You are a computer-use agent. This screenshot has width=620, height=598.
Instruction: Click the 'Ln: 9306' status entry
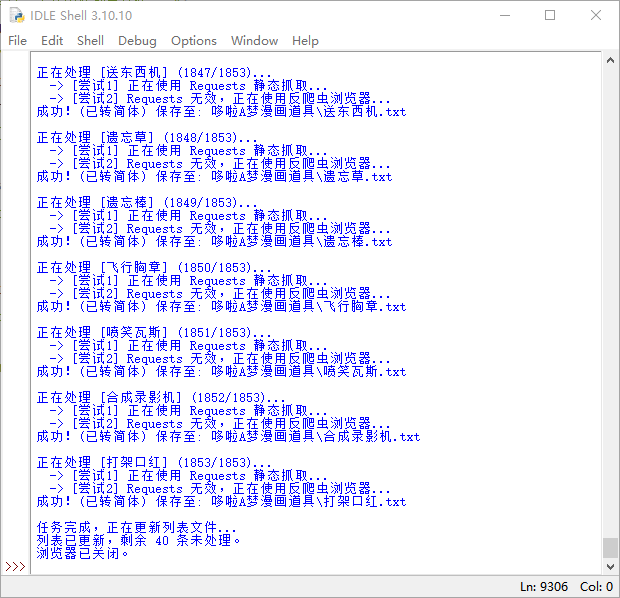pos(544,587)
